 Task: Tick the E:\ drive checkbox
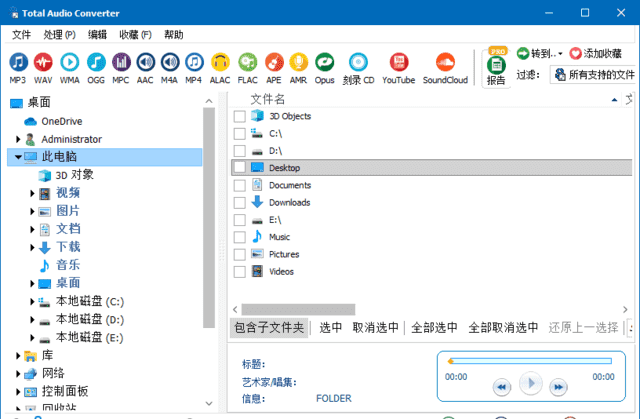(240, 220)
